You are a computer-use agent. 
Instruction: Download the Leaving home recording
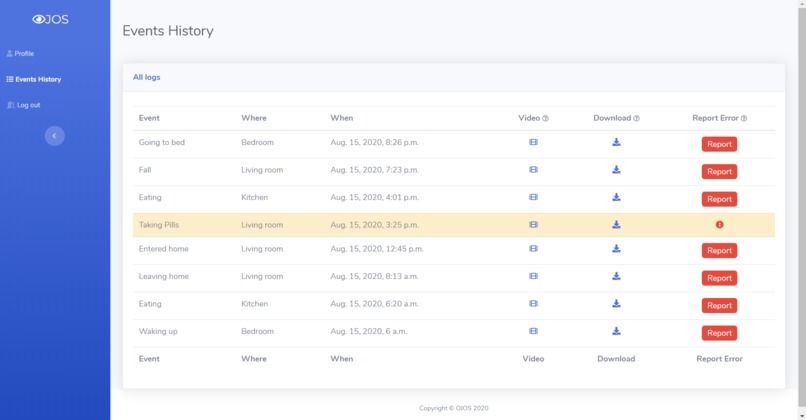(x=616, y=276)
